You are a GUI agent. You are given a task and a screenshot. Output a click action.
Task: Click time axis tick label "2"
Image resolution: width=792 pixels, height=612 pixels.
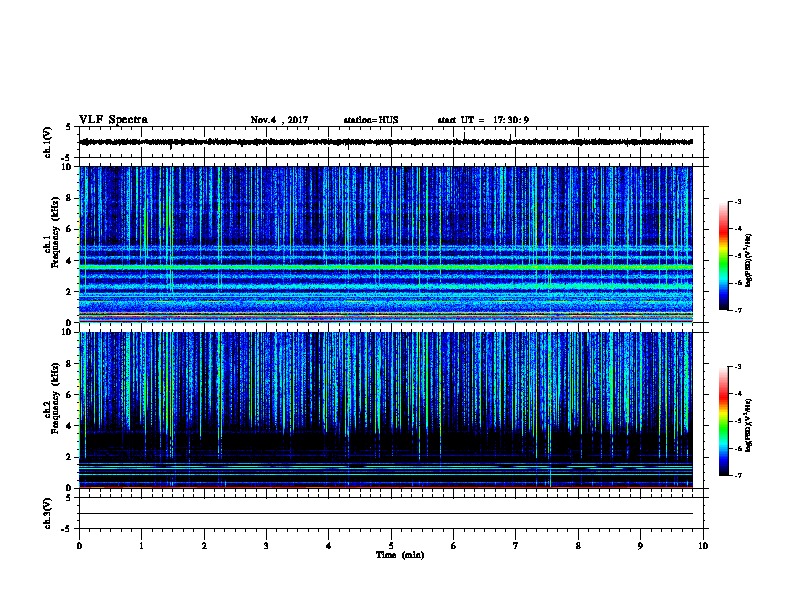[204, 546]
